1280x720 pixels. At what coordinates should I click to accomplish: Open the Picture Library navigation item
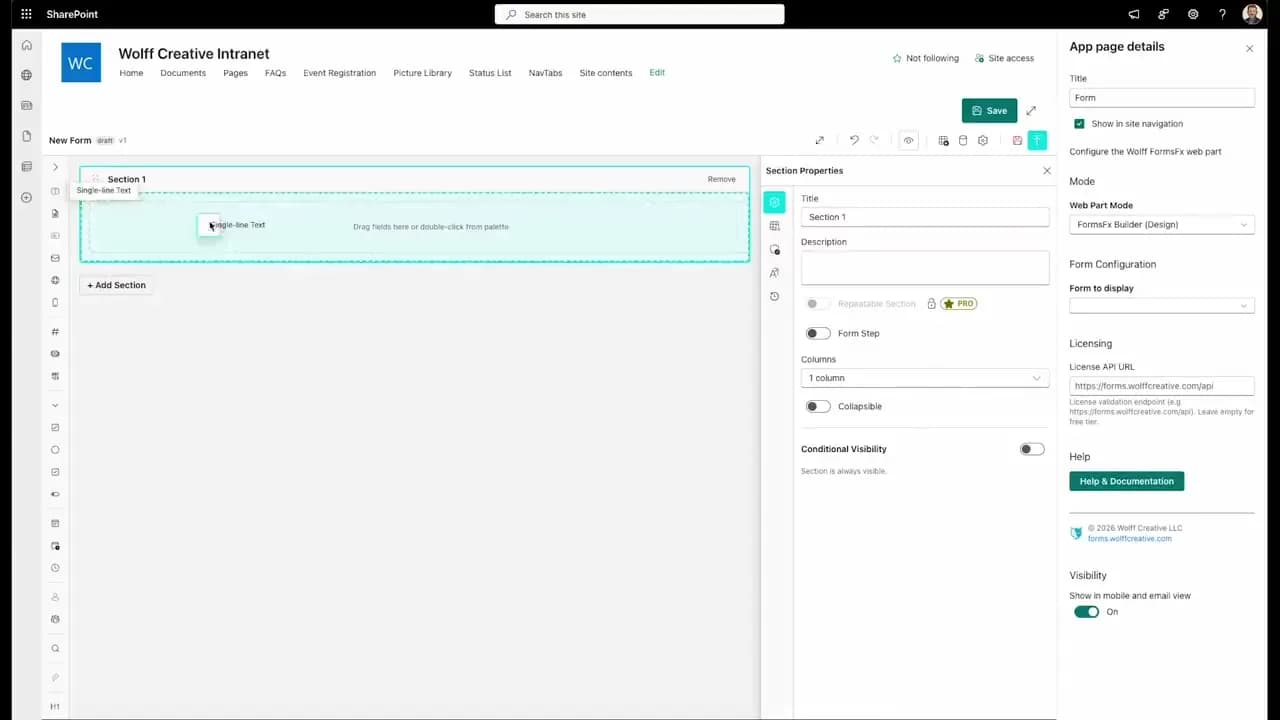pos(422,73)
